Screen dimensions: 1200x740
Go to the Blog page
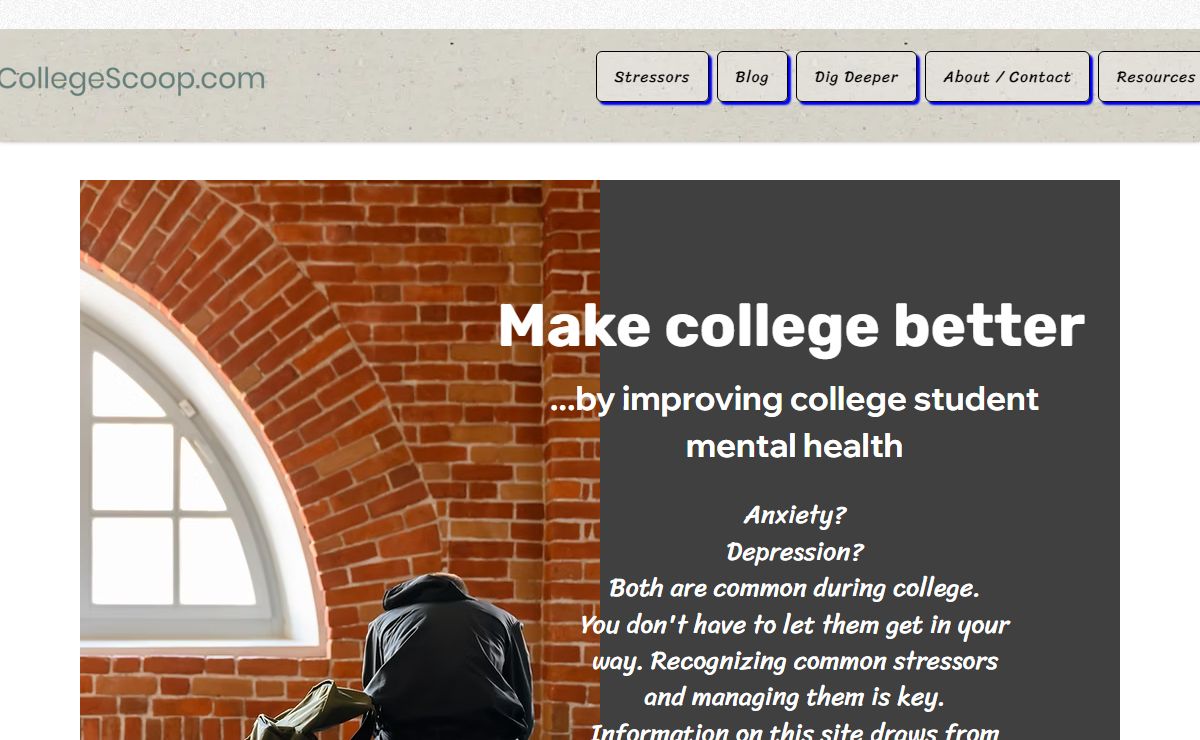[x=752, y=77]
